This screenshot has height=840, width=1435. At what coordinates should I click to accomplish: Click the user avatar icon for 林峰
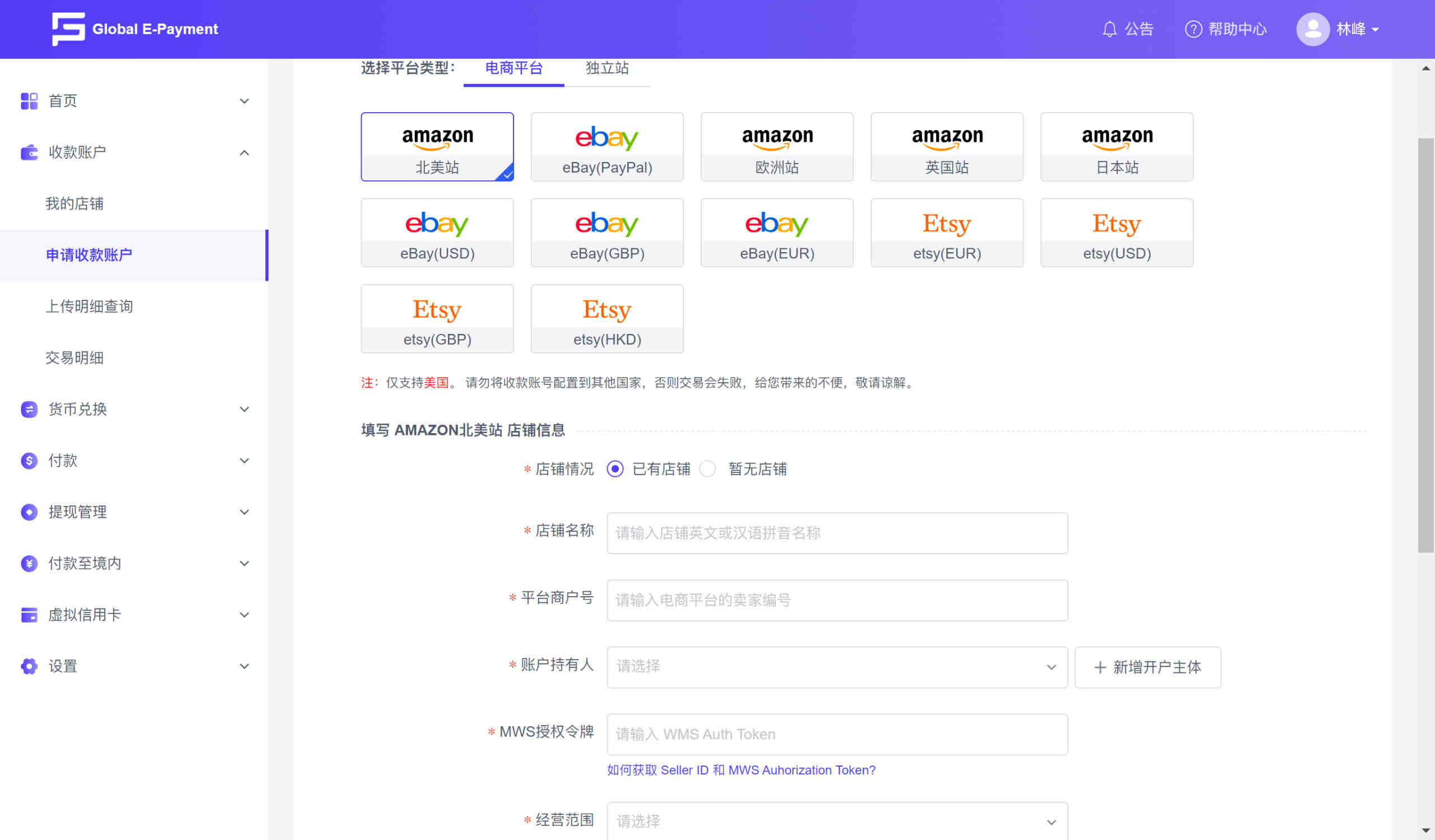(1313, 29)
